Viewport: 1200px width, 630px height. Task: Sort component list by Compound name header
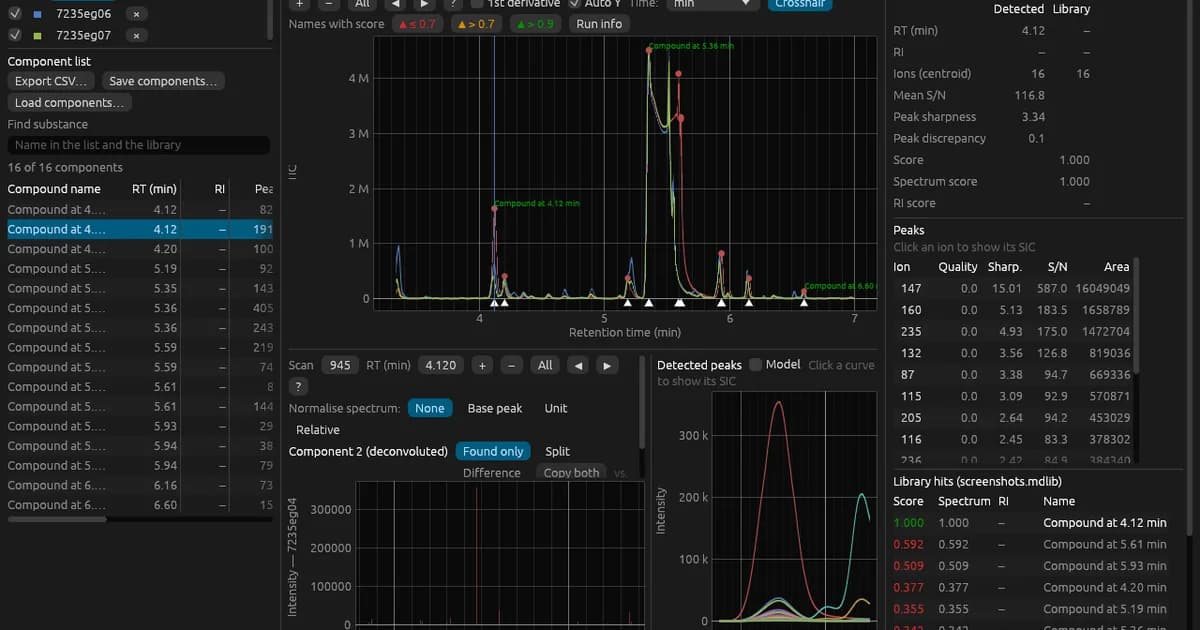point(54,189)
